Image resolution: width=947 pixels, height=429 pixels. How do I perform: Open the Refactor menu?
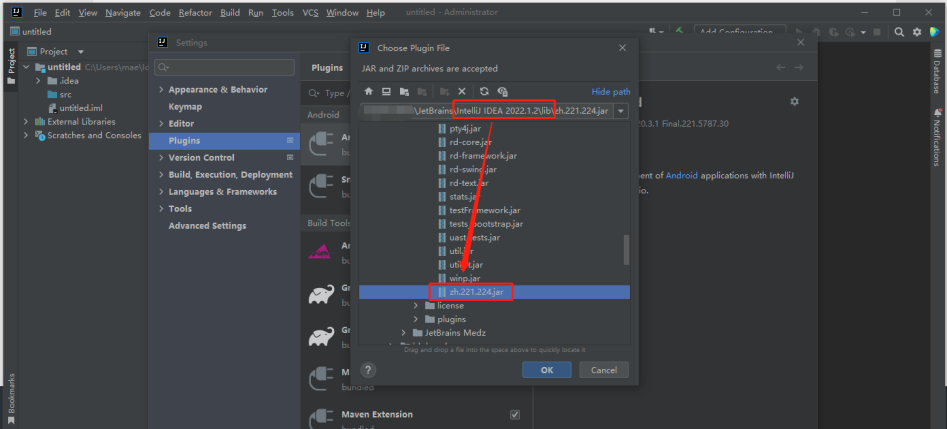tap(195, 13)
